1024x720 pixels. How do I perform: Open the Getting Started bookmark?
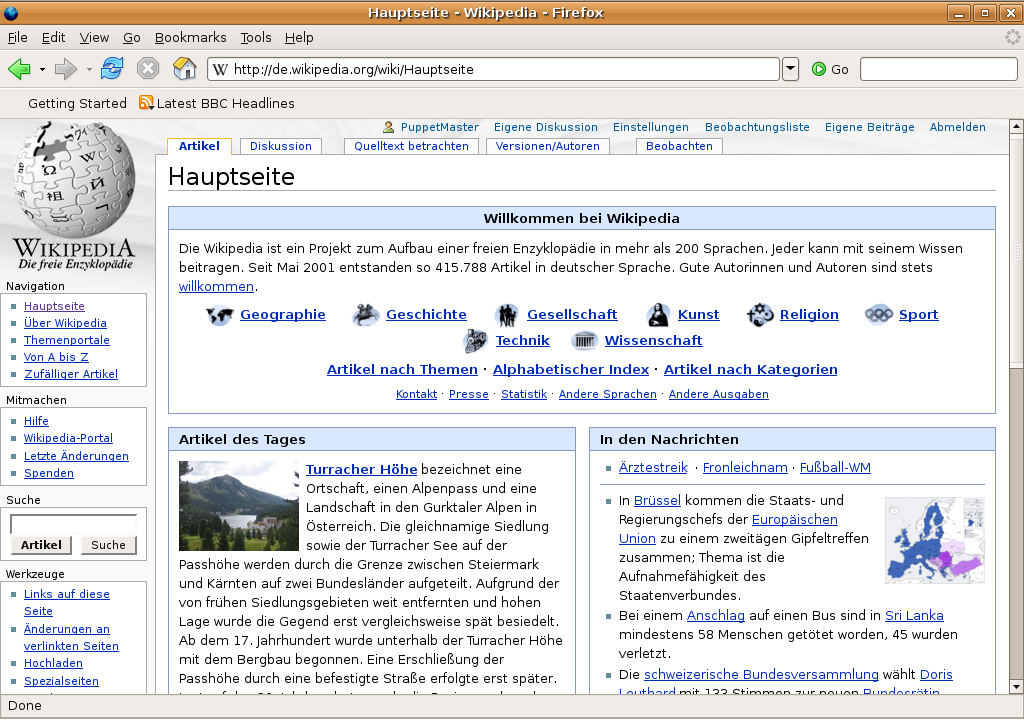point(77,103)
